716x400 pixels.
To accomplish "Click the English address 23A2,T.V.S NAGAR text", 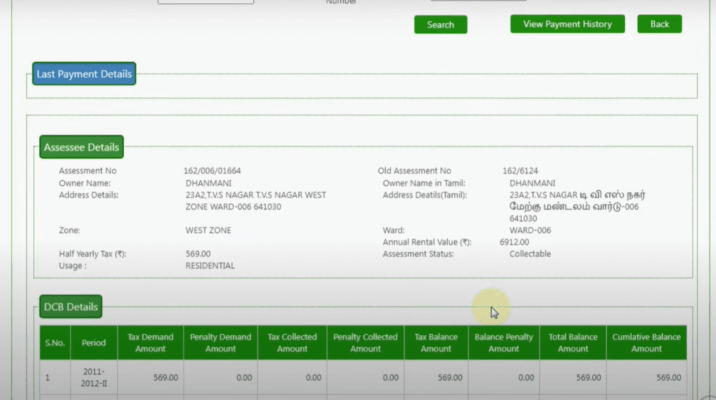I will click(x=256, y=201).
